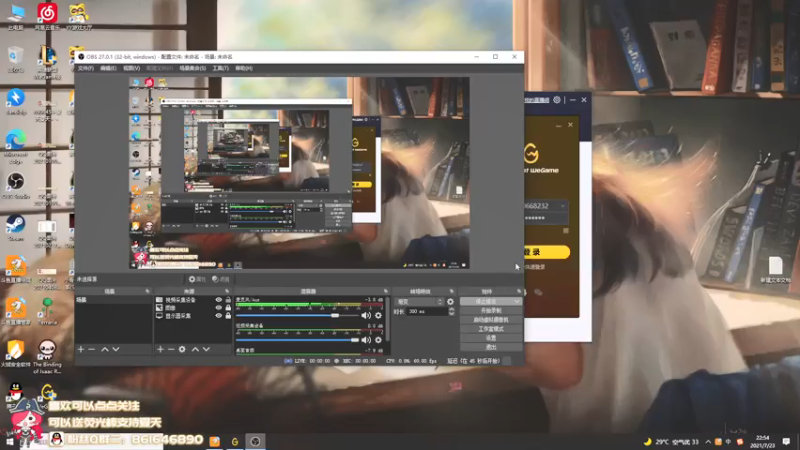The height and width of the screenshot is (450, 800).
Task: Expand the WeGame account number dropdown
Action: click(563, 206)
